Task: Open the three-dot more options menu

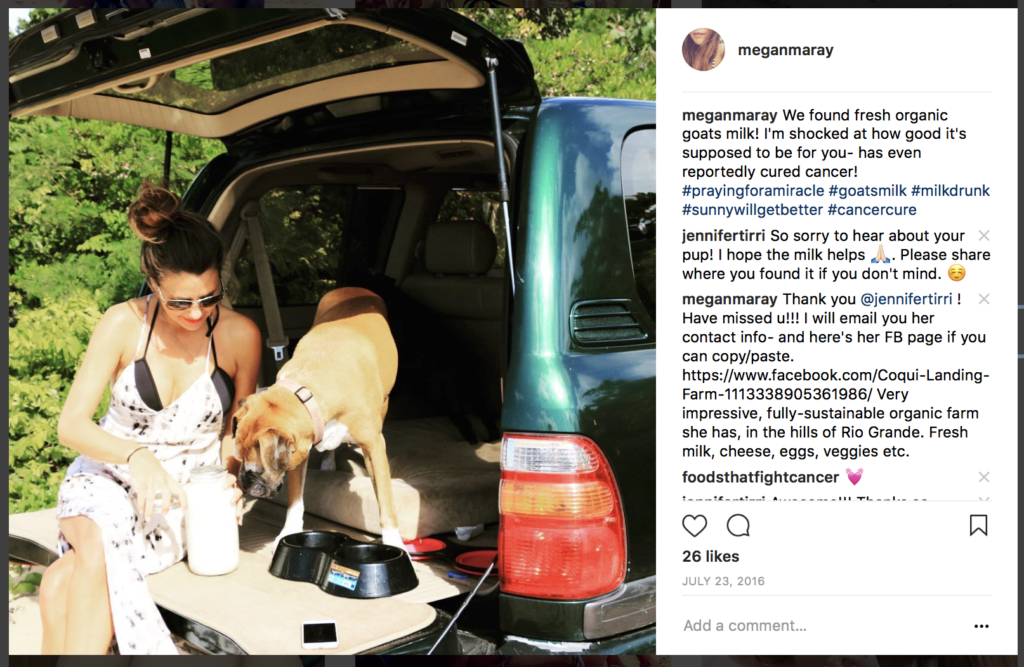Action: 981,626
